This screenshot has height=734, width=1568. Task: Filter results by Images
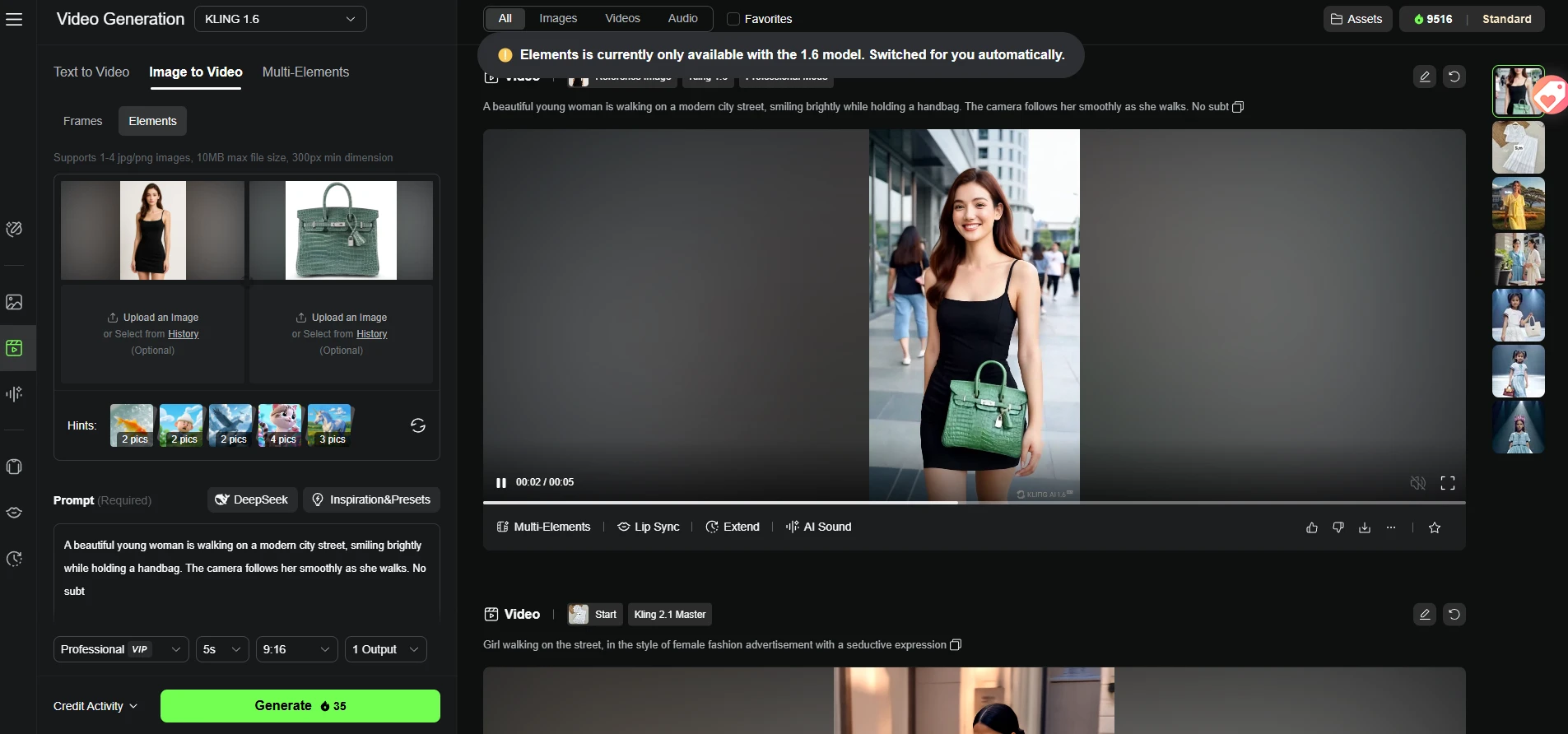pos(558,18)
